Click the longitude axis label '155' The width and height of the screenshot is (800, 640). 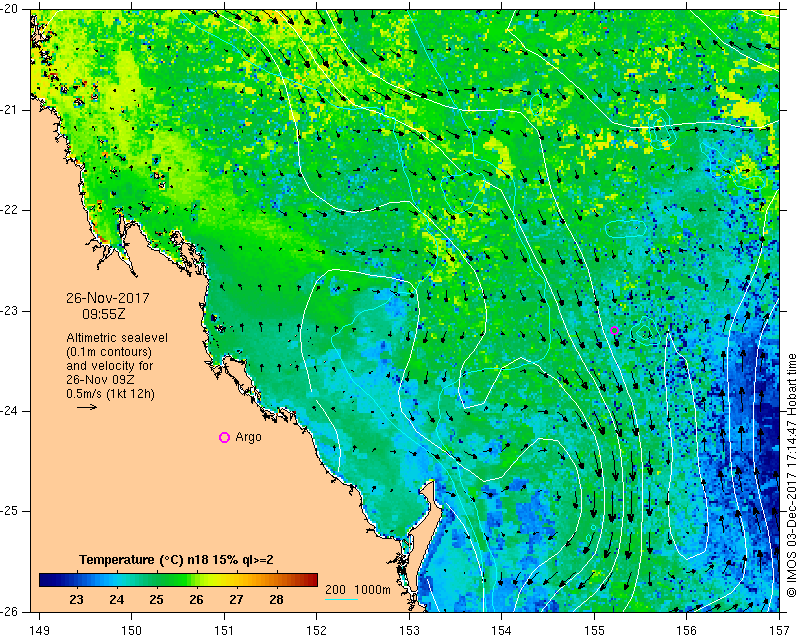point(594,631)
